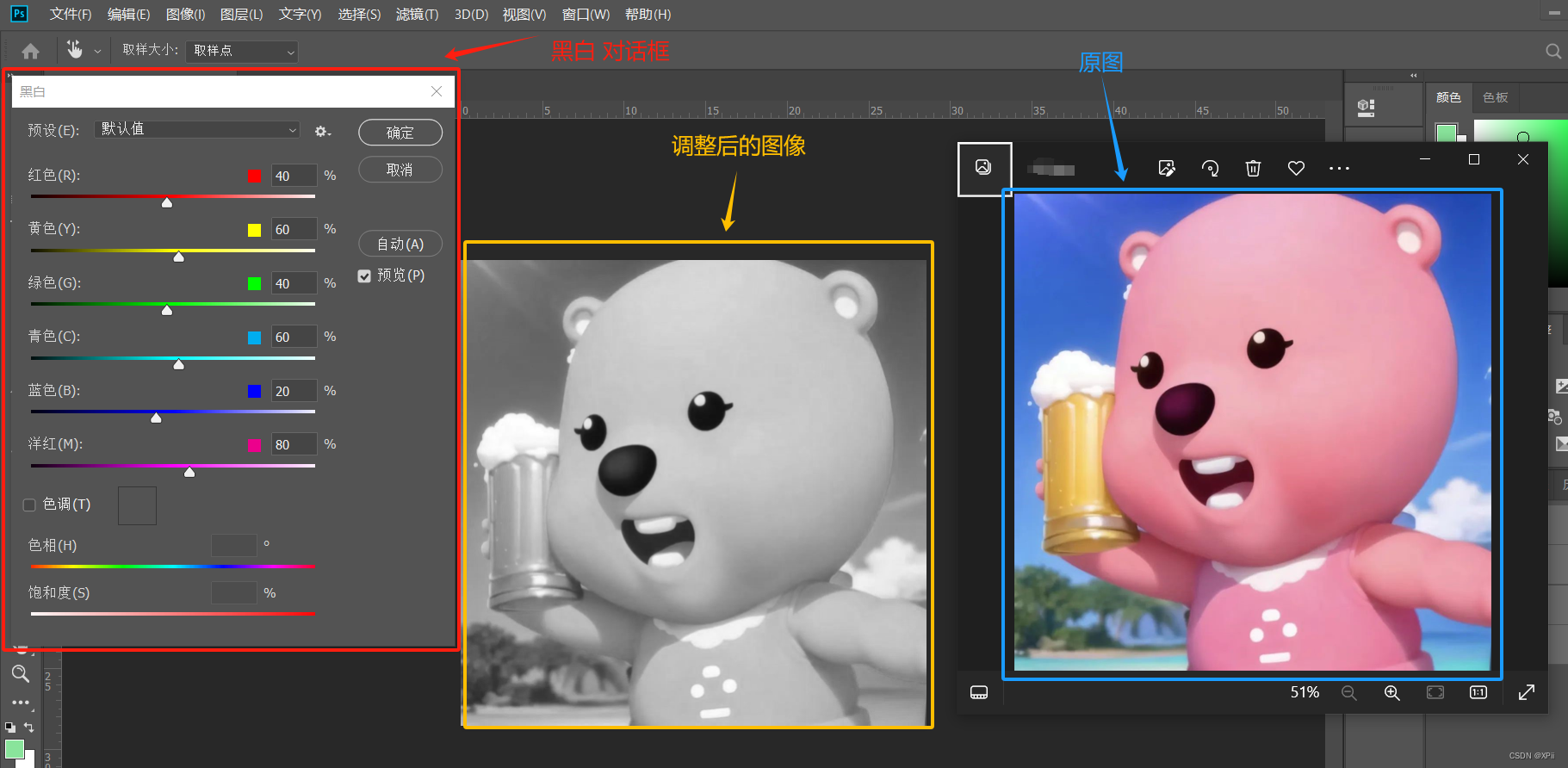Fit image to window in Photos viewer

coord(1435,692)
